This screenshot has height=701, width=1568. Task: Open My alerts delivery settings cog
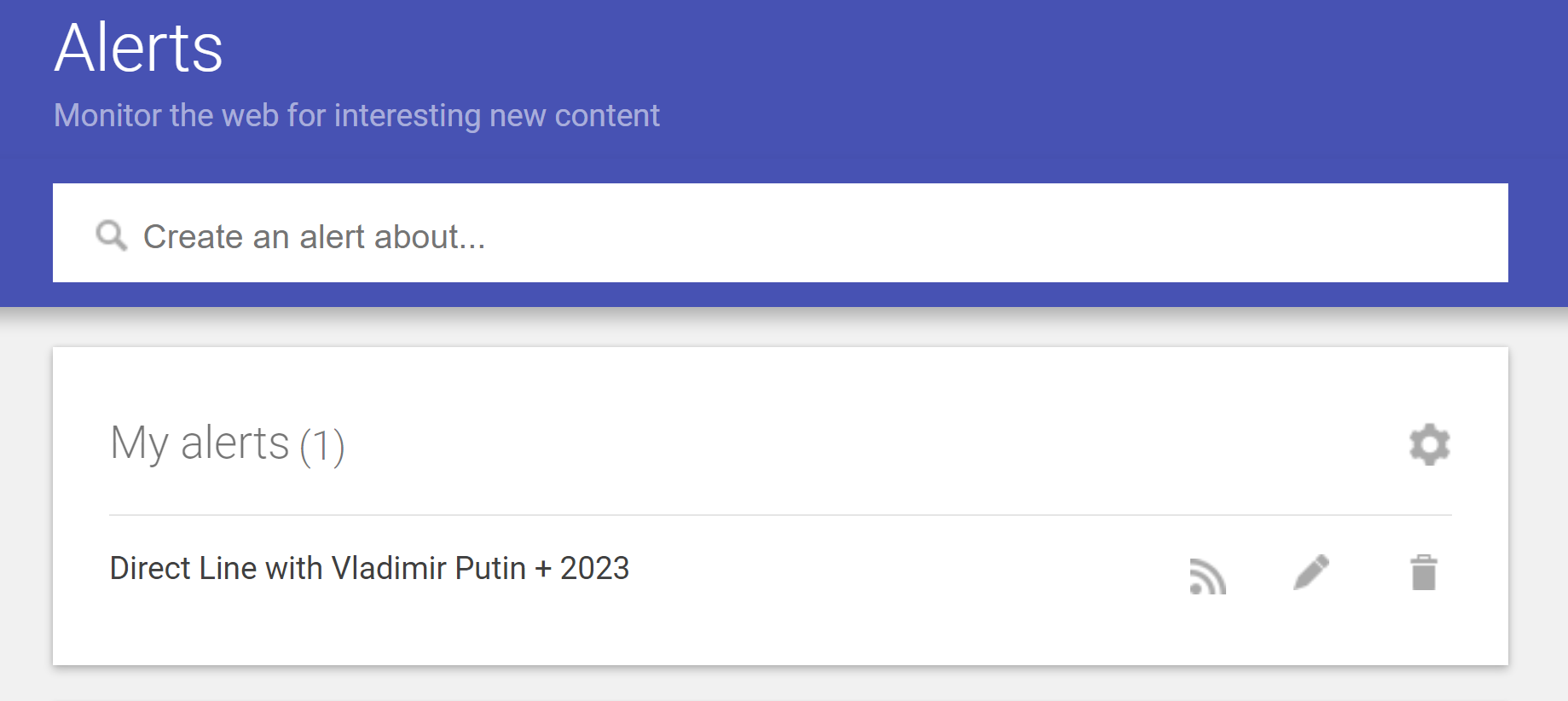tap(1429, 444)
